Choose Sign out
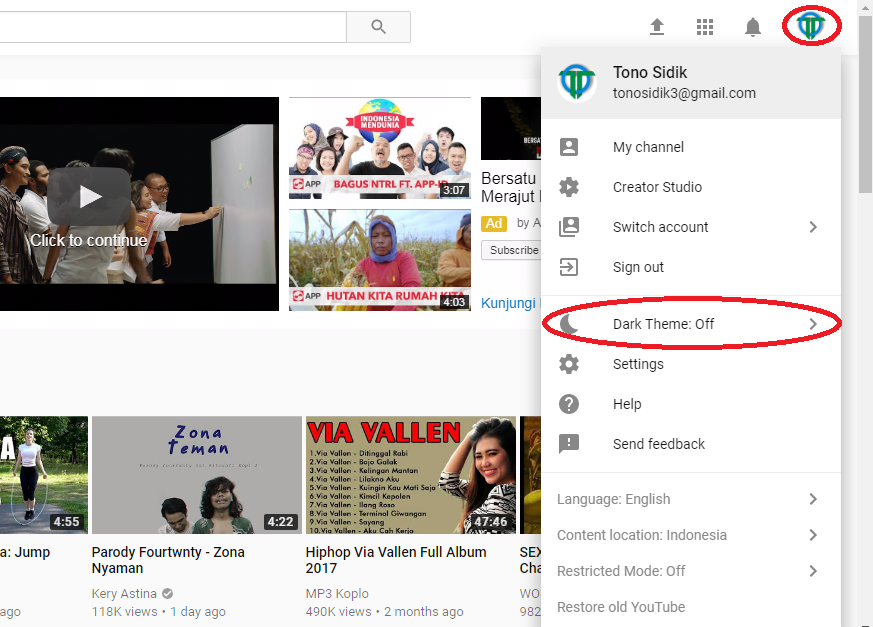Screen dimensions: 873x627 (691, 267)
